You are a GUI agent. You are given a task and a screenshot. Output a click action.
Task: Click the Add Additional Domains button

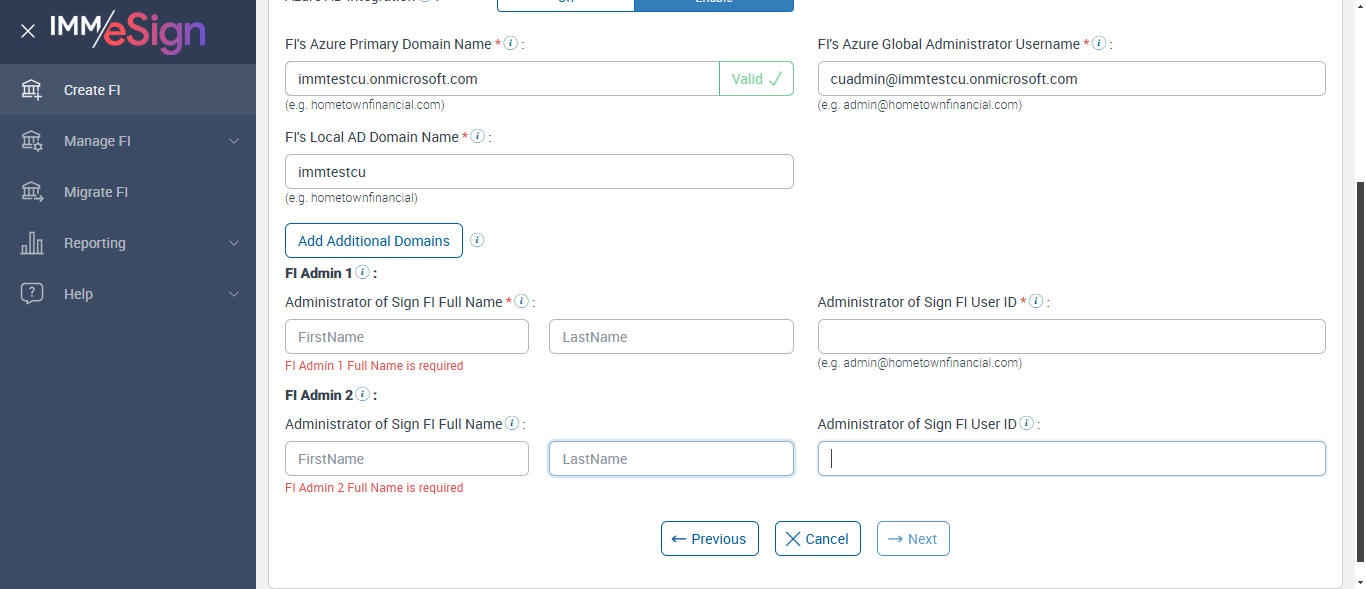click(374, 240)
